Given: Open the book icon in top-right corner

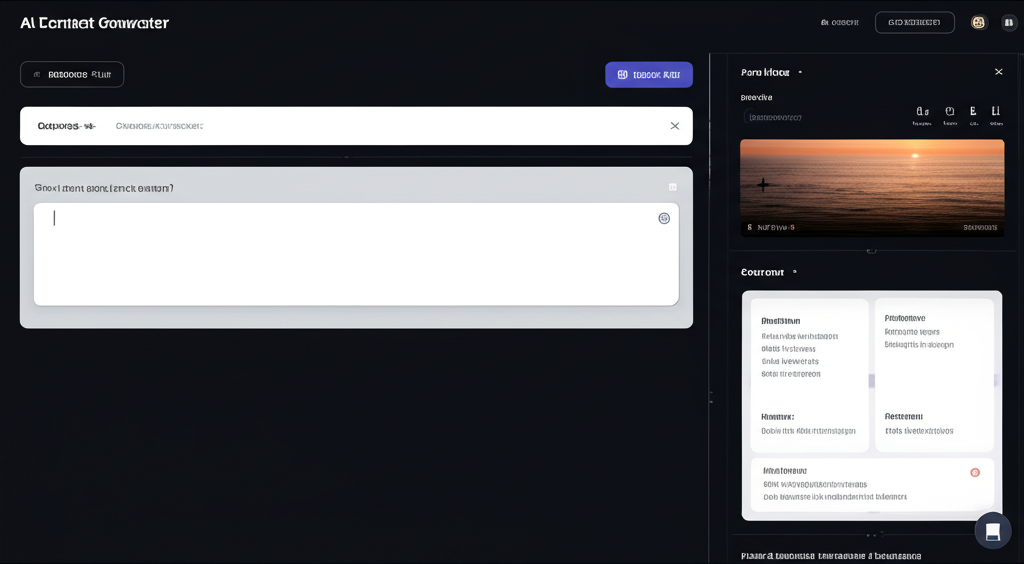Looking at the screenshot, I should (x=1008, y=22).
